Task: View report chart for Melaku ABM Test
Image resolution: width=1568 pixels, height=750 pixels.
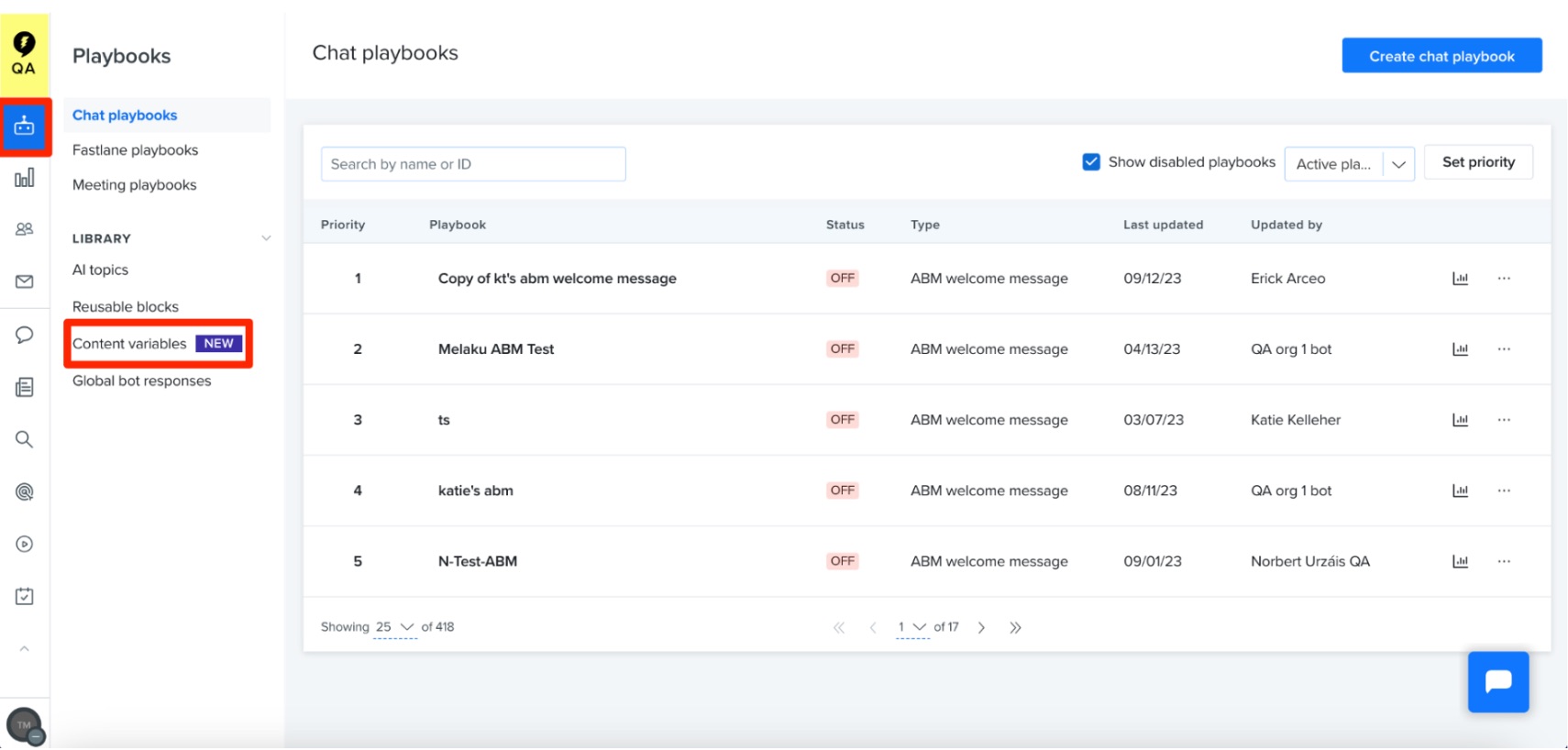Action: 1460,349
